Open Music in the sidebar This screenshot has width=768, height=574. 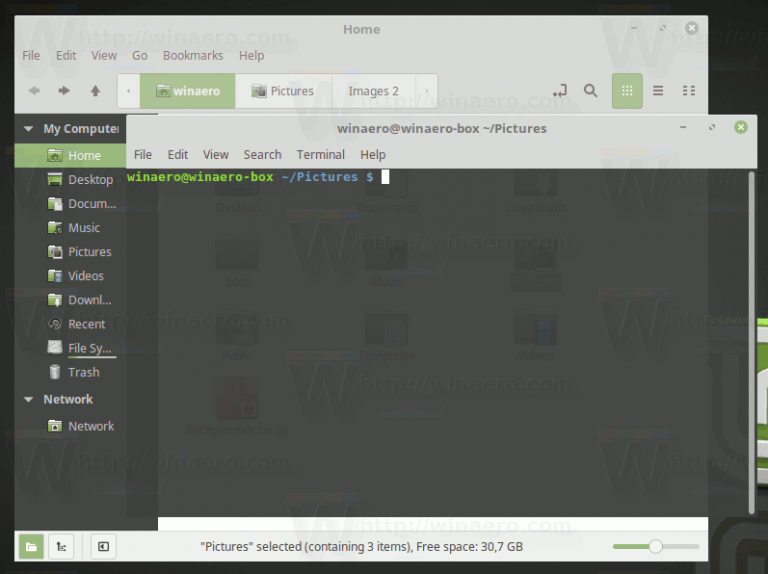pos(70,228)
